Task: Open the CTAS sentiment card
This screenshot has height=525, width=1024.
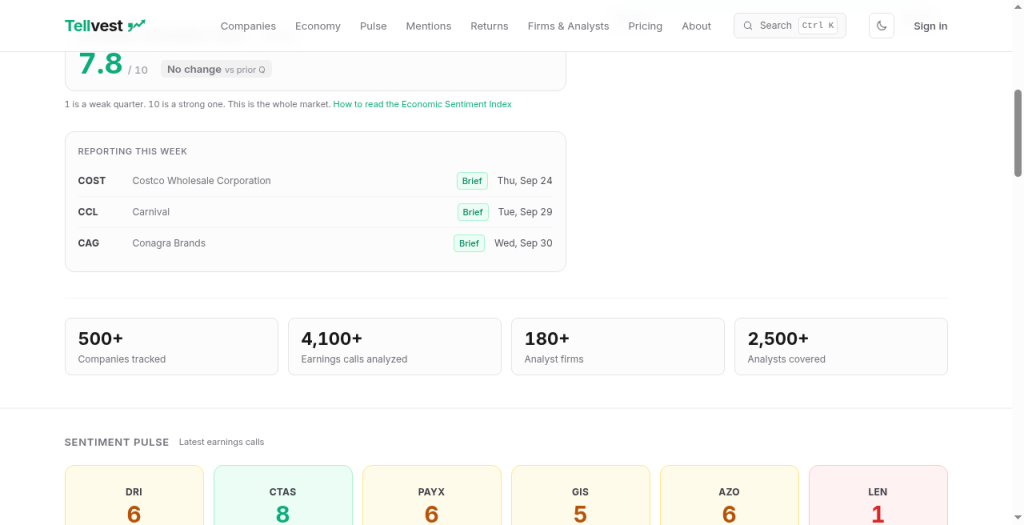Action: 283,496
